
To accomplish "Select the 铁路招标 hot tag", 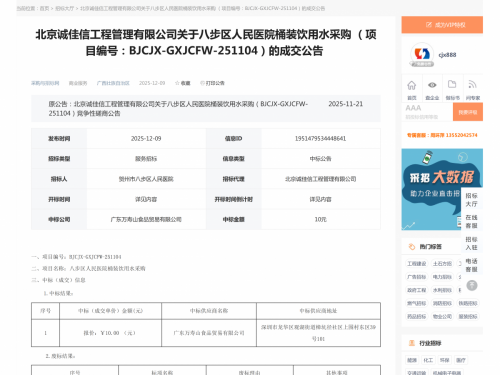I will [x=468, y=303].
